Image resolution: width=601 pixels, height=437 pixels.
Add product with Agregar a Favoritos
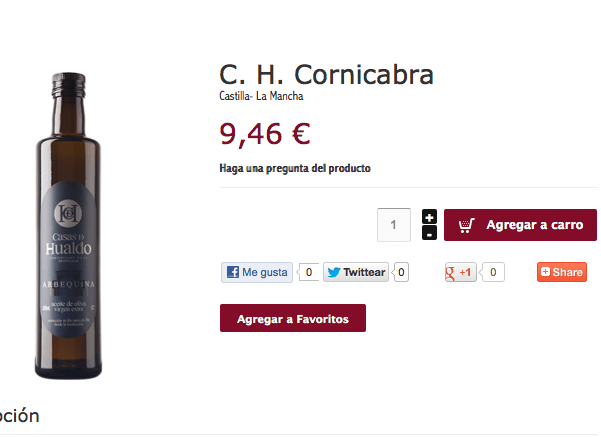click(293, 318)
